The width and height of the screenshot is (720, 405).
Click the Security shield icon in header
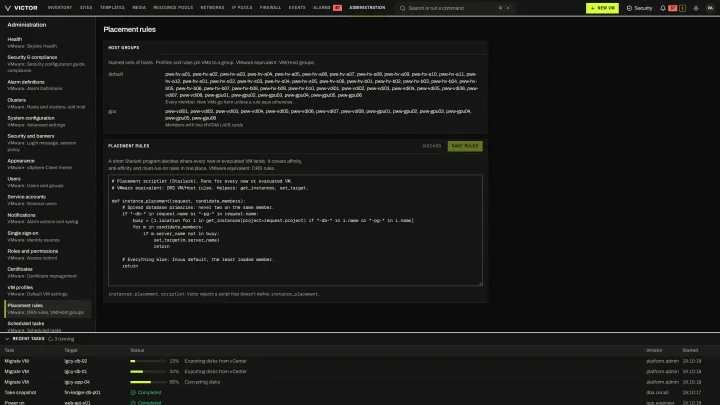629,8
